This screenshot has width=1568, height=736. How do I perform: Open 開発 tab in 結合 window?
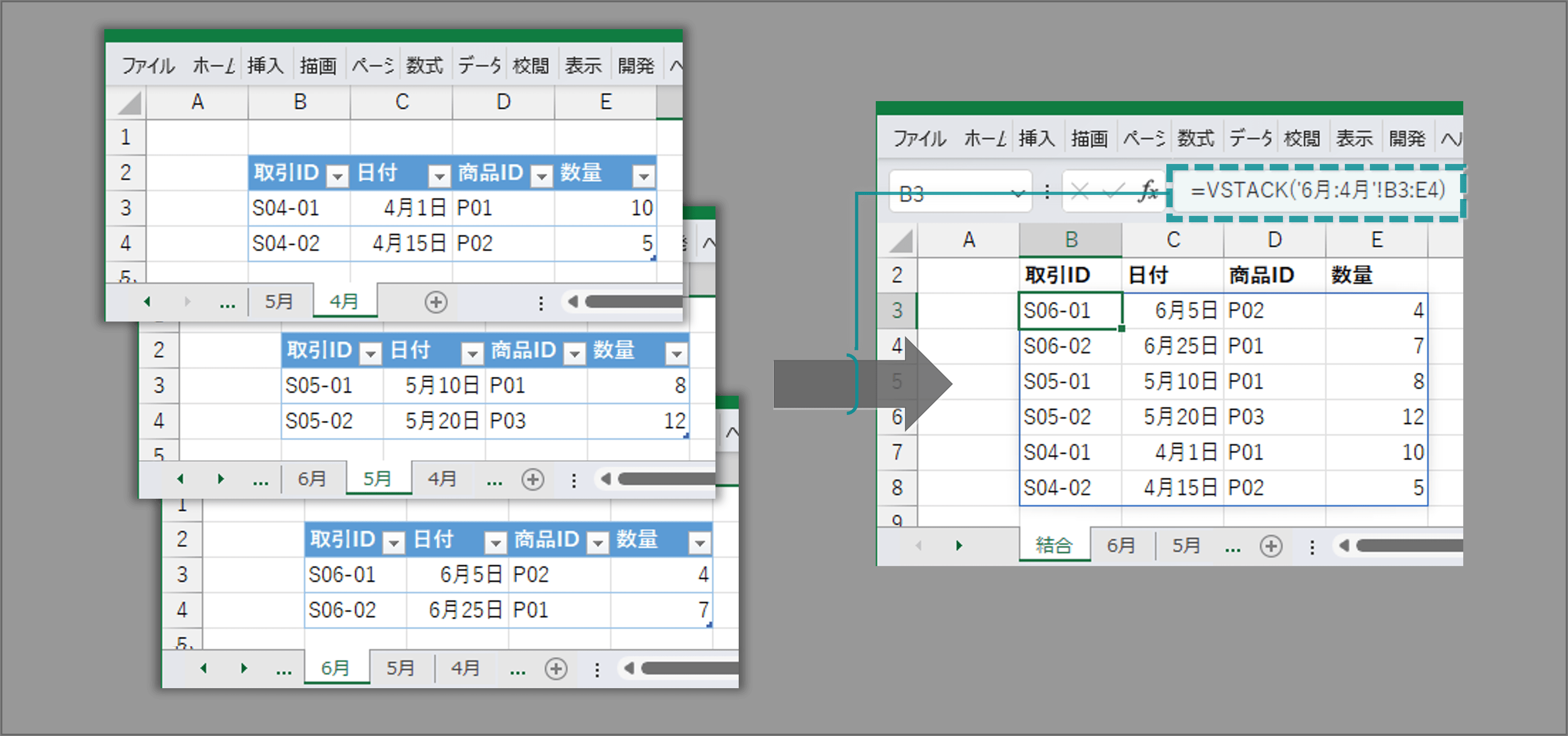[1407, 138]
